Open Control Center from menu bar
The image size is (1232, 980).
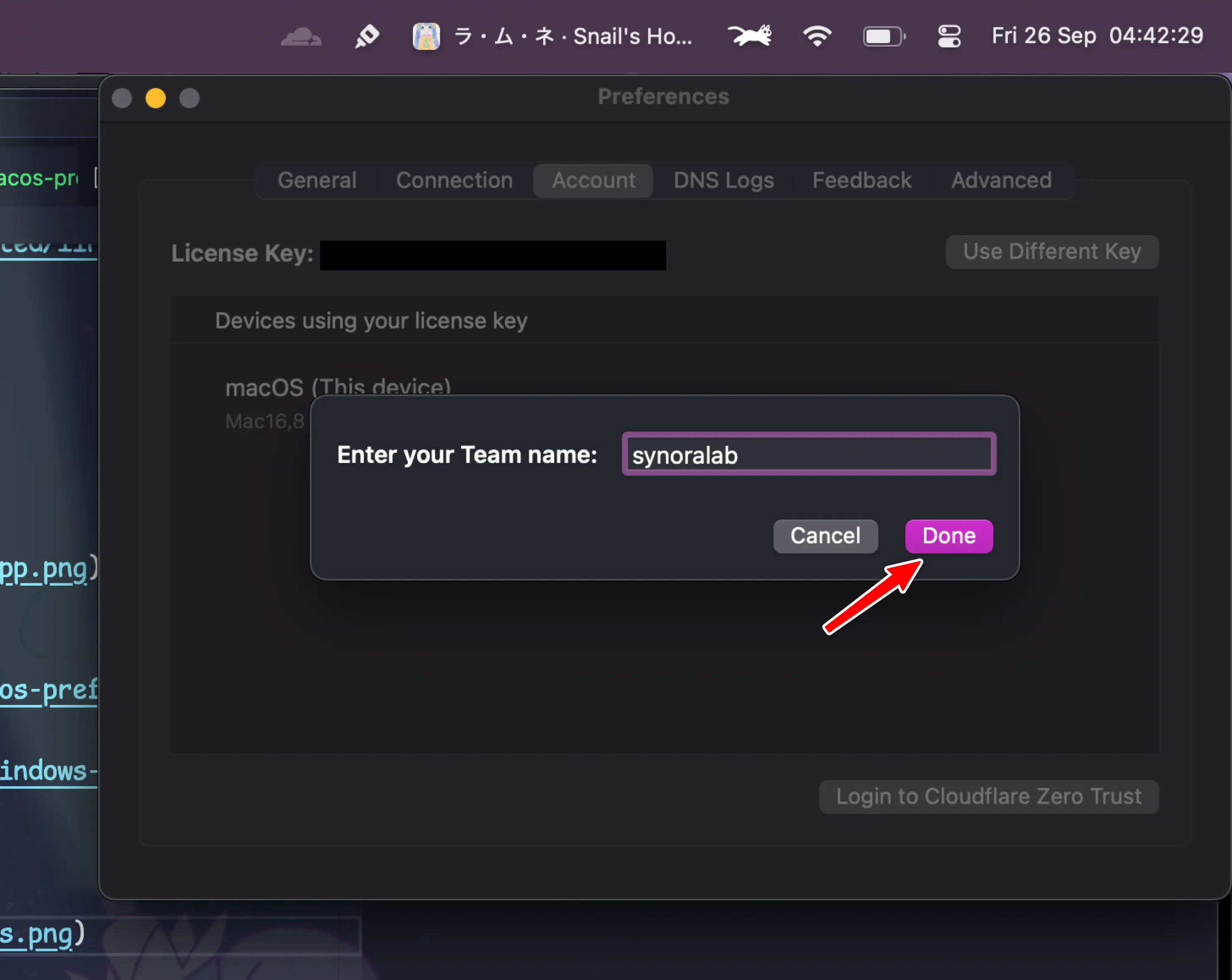tap(949, 36)
